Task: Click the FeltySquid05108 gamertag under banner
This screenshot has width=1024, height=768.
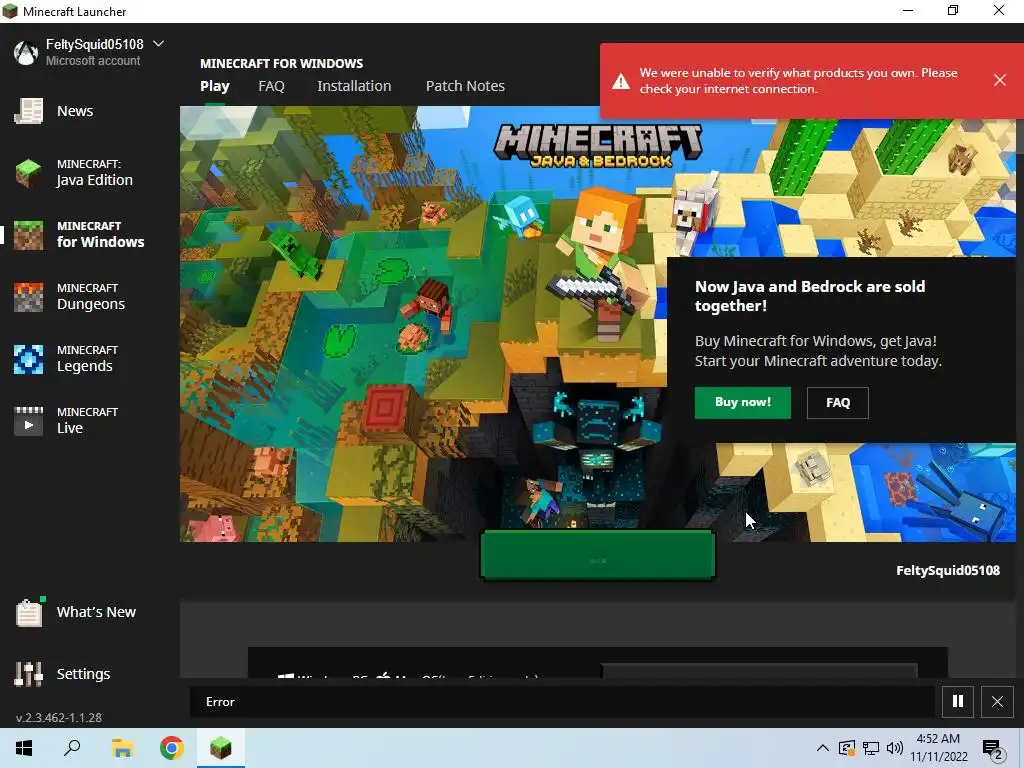Action: [x=948, y=570]
